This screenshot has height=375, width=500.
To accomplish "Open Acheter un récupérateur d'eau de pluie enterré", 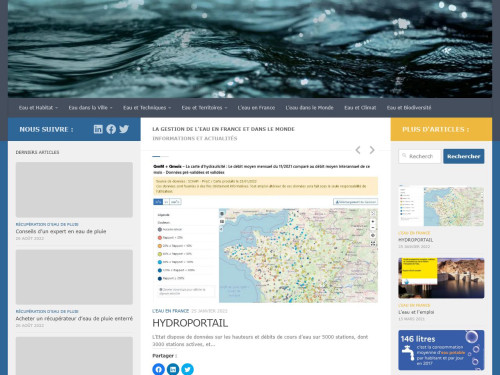I will click(74, 319).
